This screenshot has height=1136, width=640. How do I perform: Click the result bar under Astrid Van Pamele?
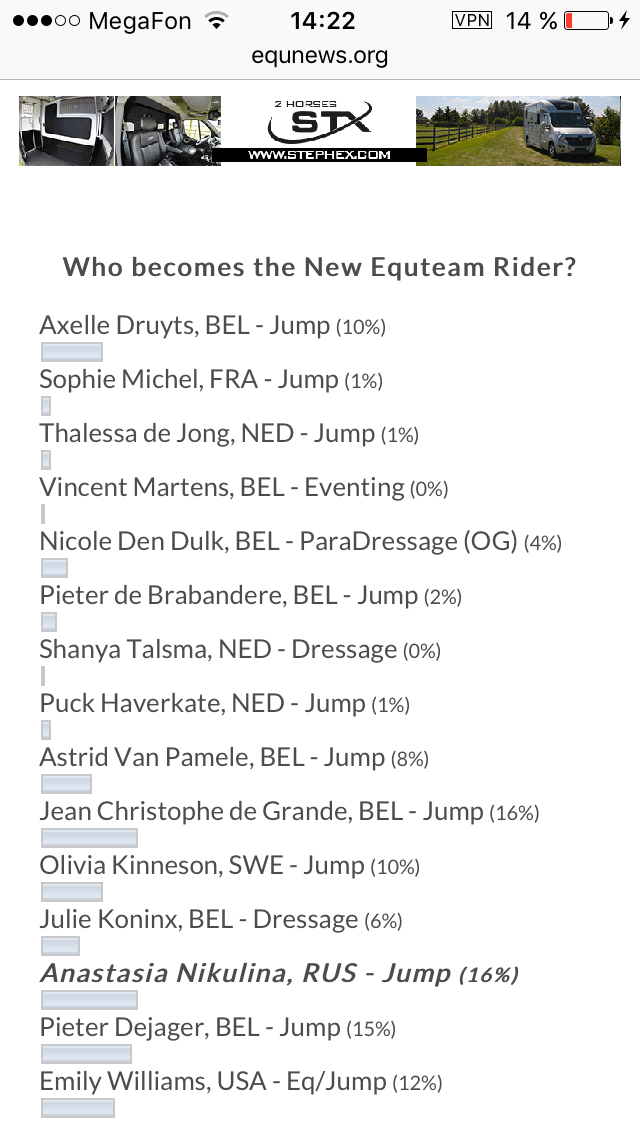(66, 784)
